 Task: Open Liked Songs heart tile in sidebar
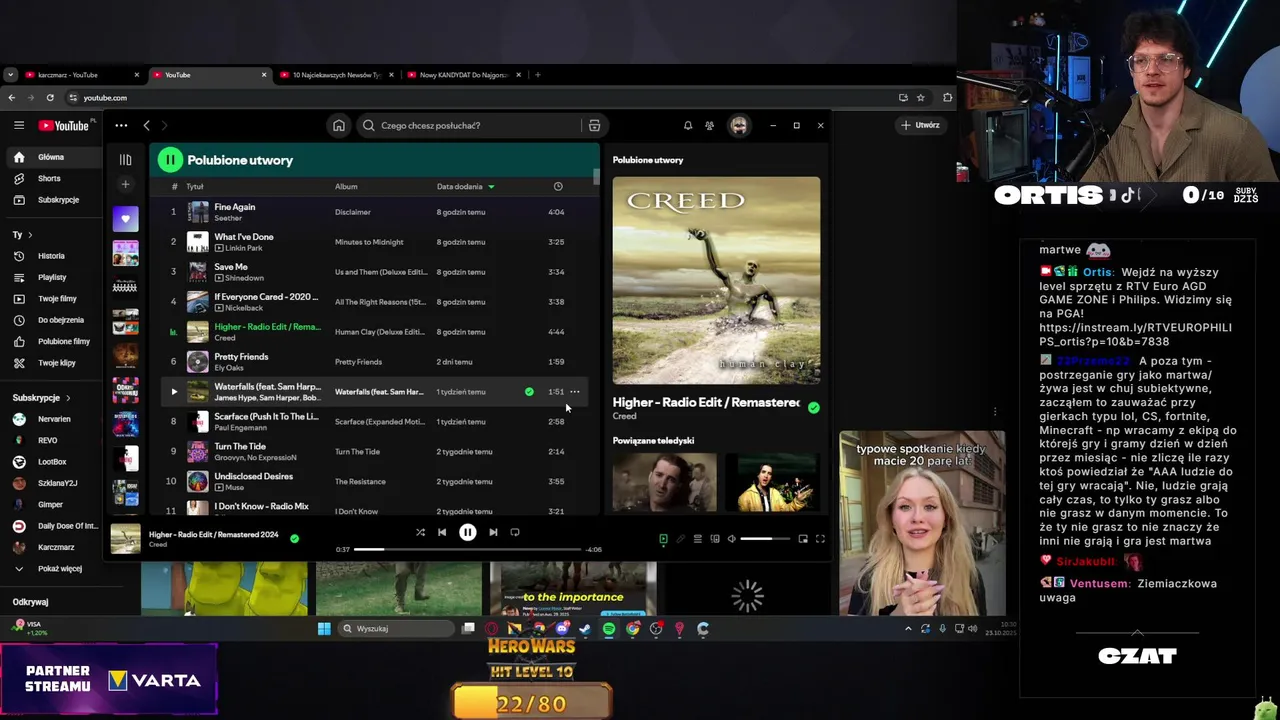(125, 218)
